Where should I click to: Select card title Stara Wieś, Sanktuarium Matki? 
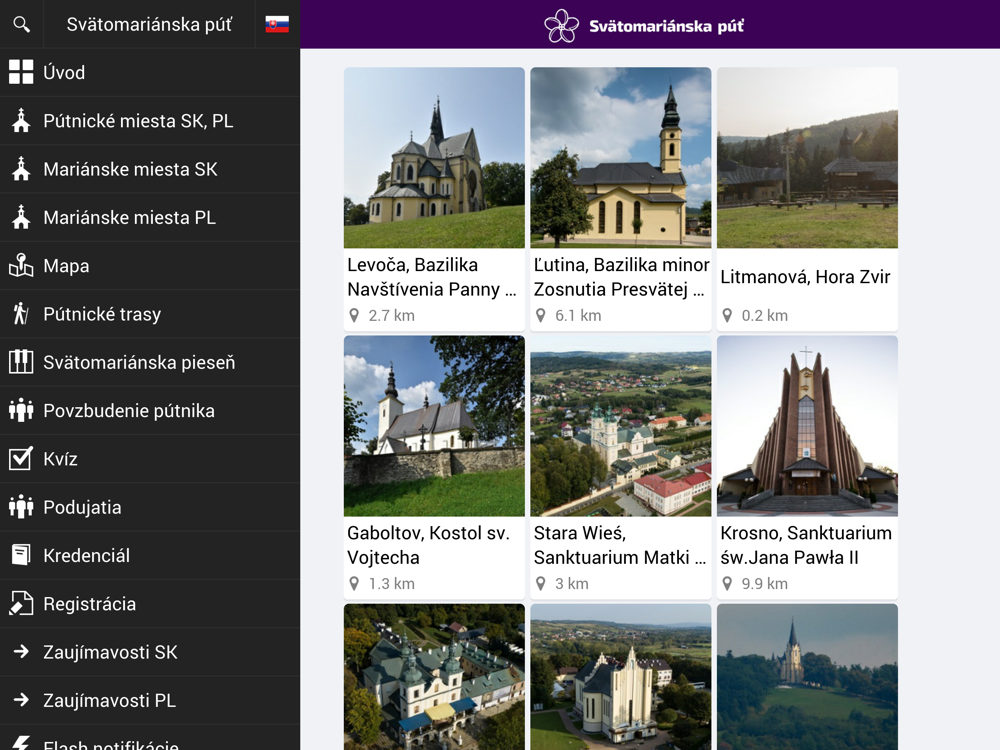click(620, 545)
